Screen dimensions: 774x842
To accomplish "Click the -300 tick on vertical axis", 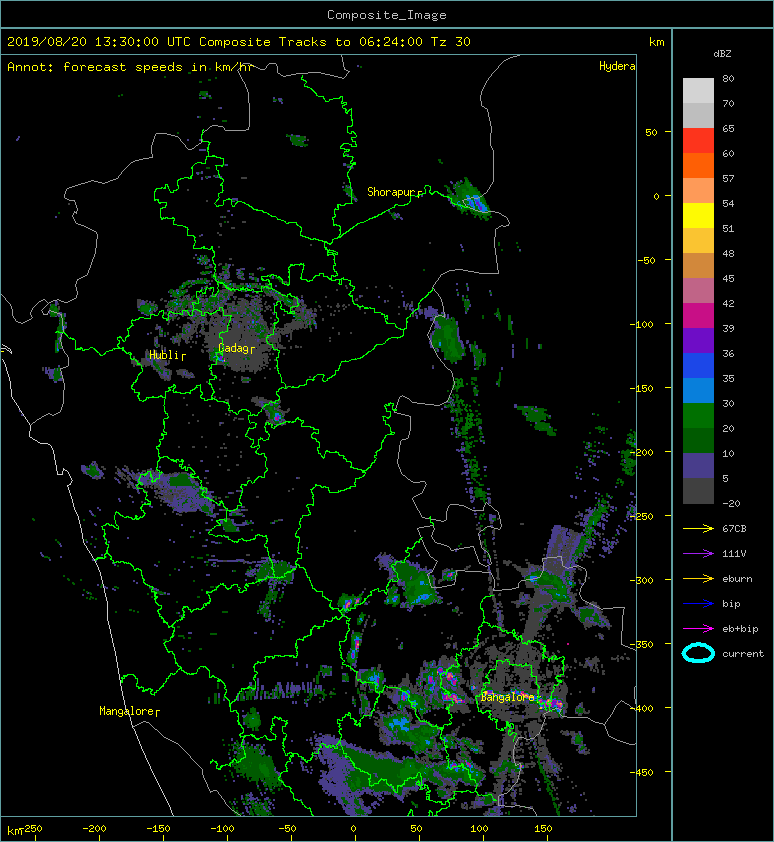I will [x=642, y=580].
